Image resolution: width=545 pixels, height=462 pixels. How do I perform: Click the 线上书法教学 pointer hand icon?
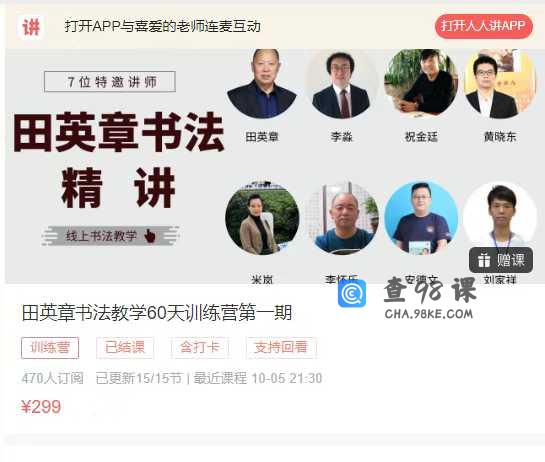tap(150, 236)
